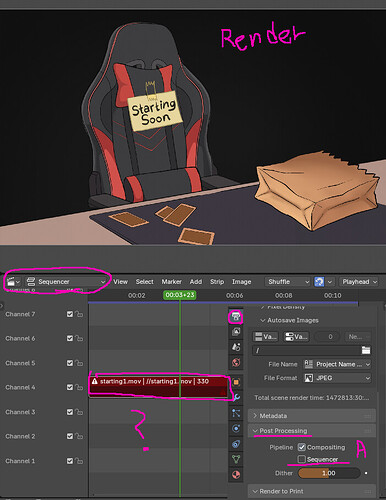The image size is (386, 500).
Task: Open the Select menu
Action: click(x=144, y=282)
